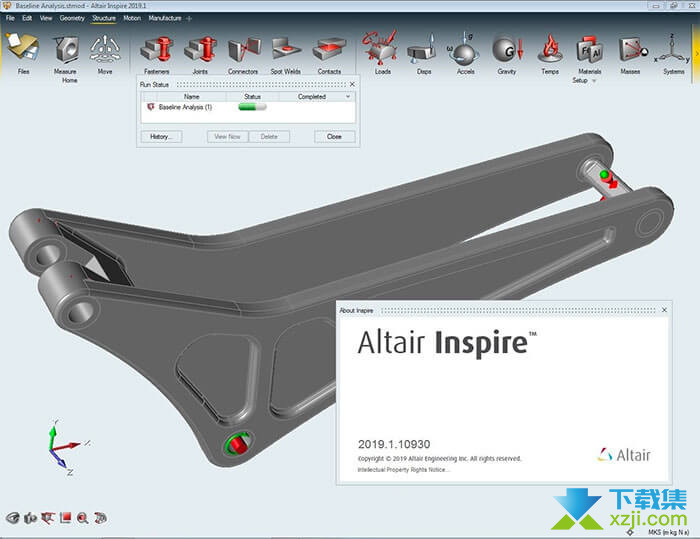Click the Close button in Run Status
The image size is (700, 539).
click(334, 137)
